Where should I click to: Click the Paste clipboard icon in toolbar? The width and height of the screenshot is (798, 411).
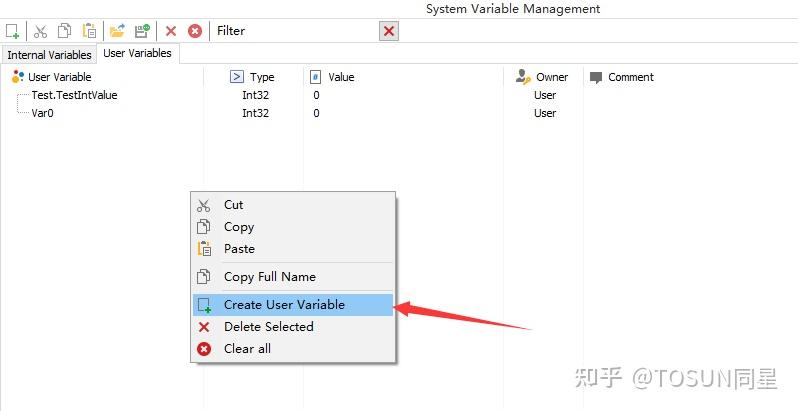pyautogui.click(x=90, y=31)
